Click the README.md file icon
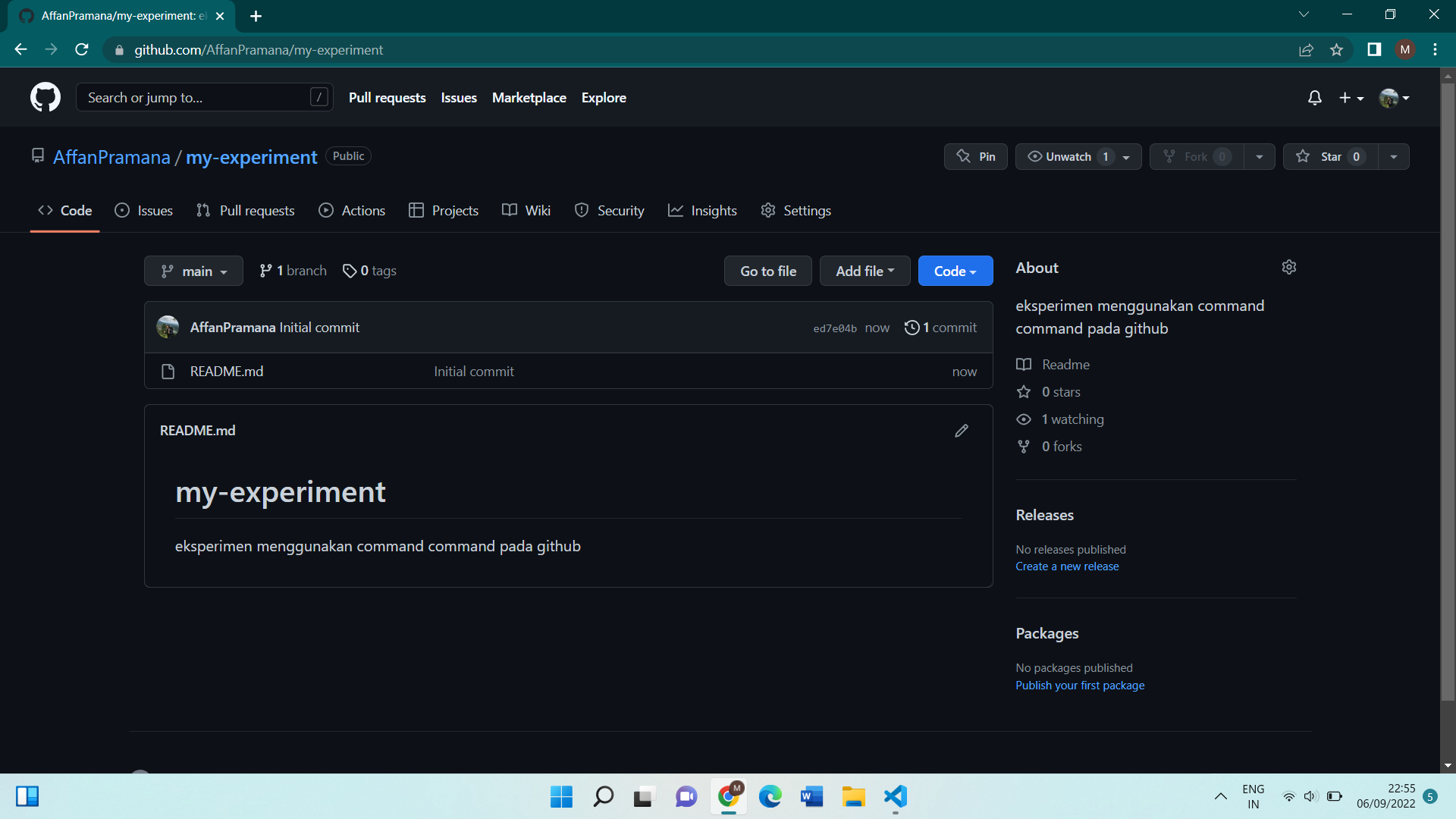The image size is (1456, 819). pyautogui.click(x=168, y=372)
